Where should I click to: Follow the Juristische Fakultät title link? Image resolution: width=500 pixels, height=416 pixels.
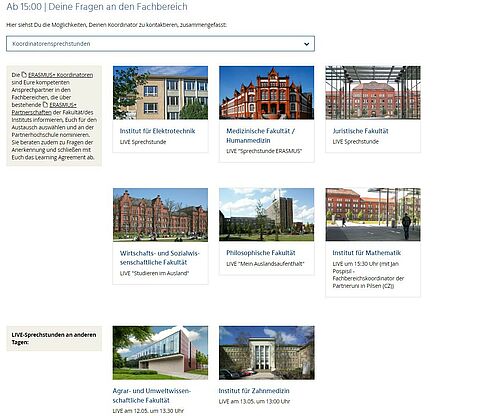(360, 131)
